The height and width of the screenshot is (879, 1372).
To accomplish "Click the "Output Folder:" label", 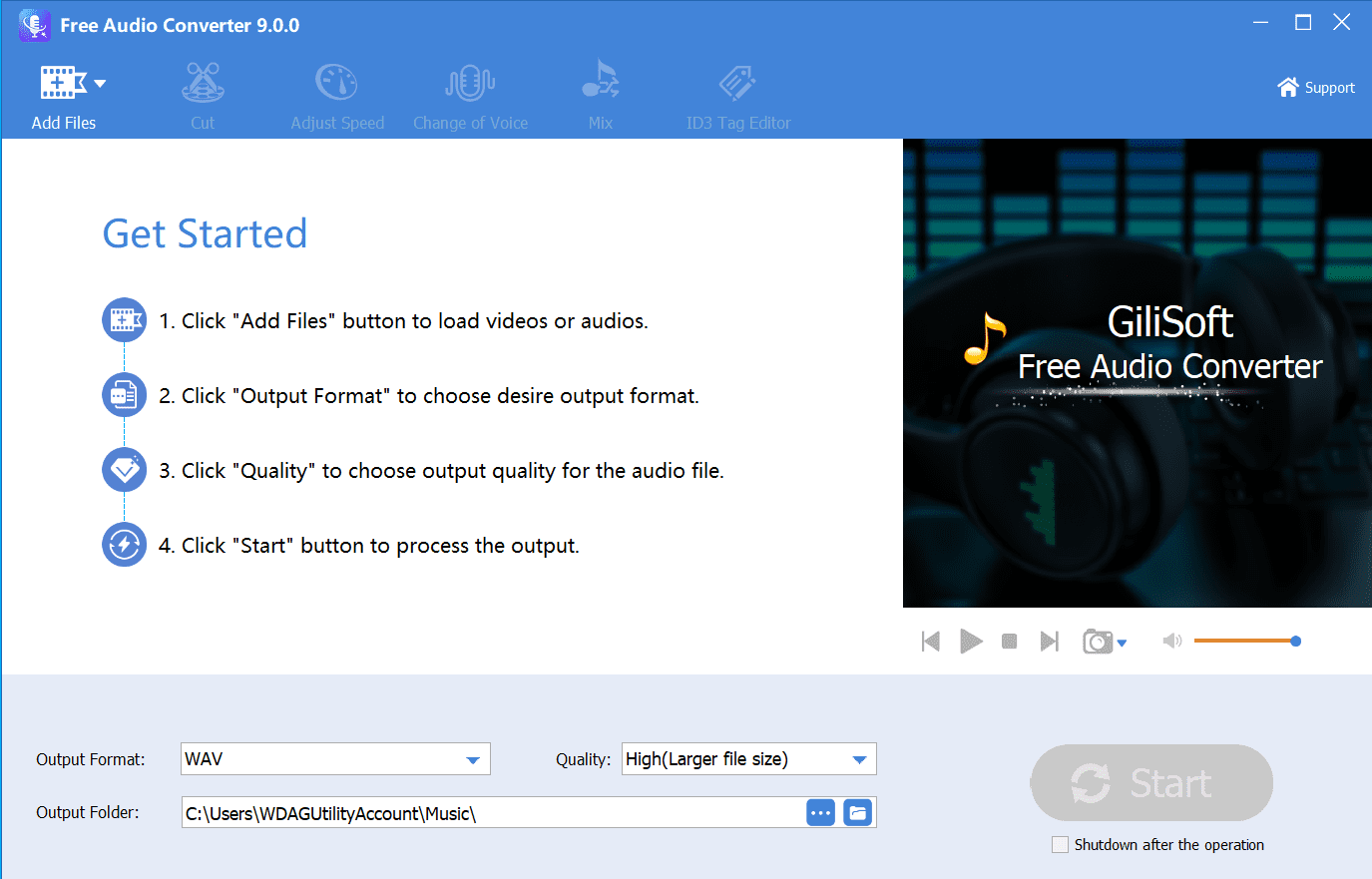I will coord(88,812).
